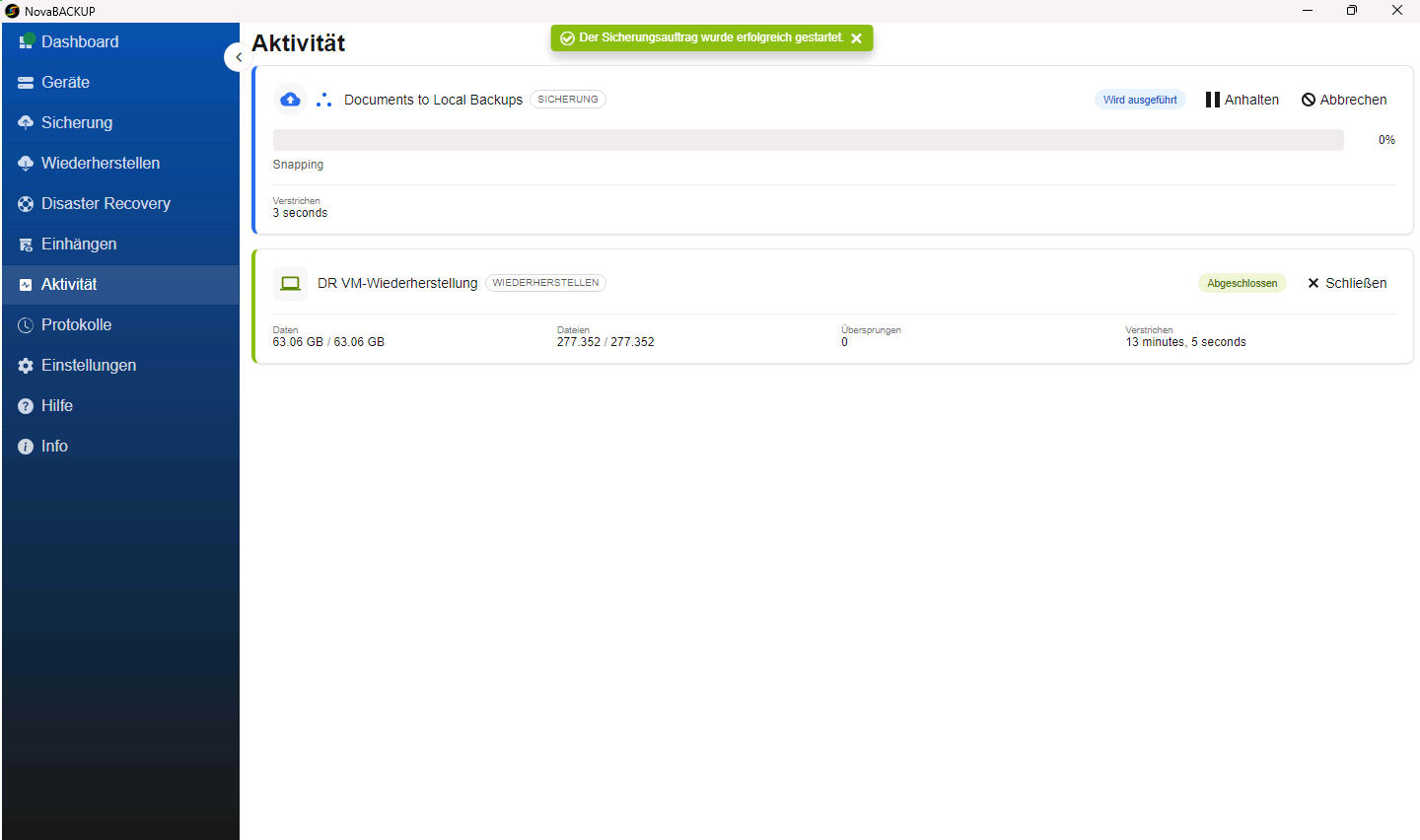
Task: Click the backup progress bar
Action: point(808,140)
